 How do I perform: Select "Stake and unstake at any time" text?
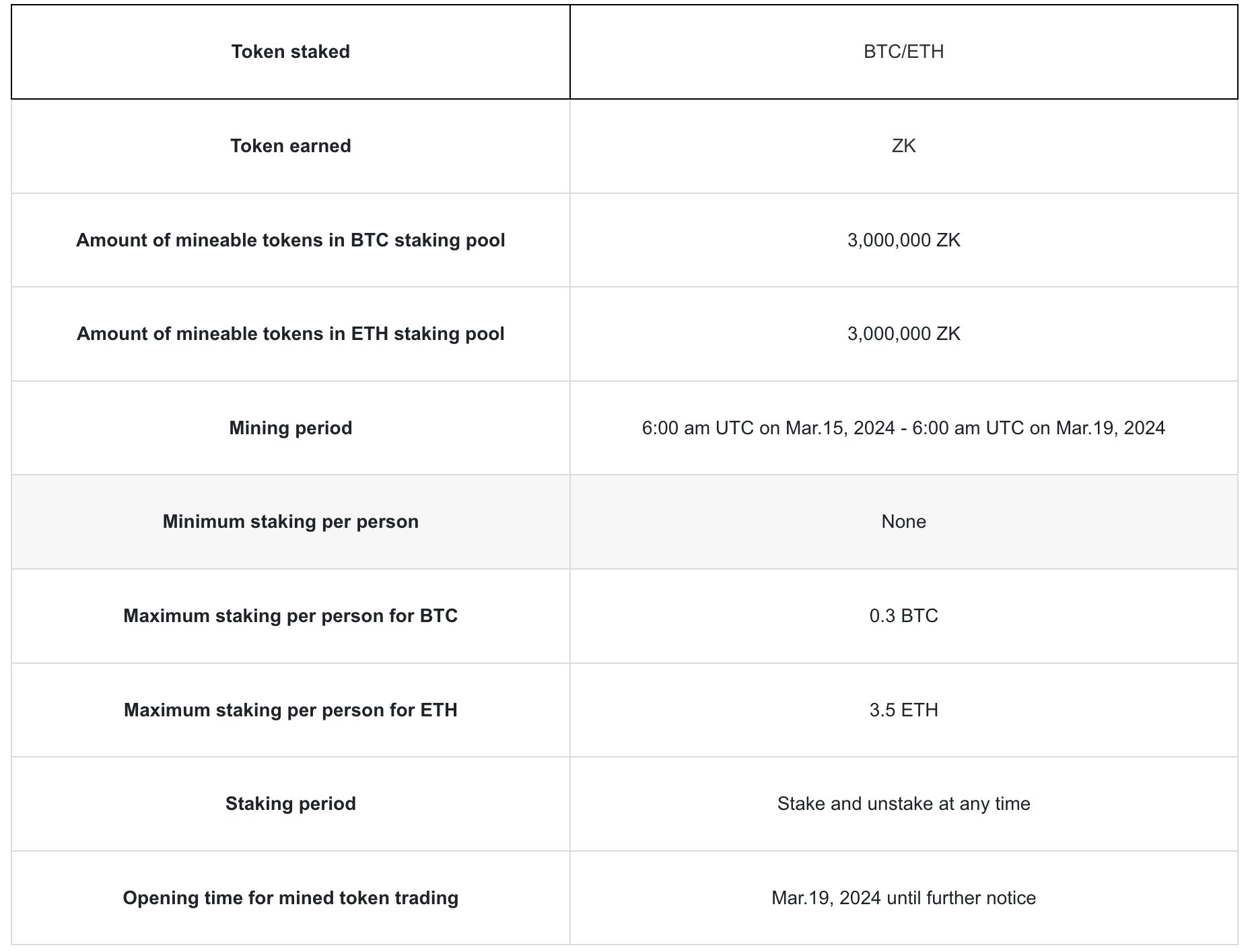coord(903,804)
